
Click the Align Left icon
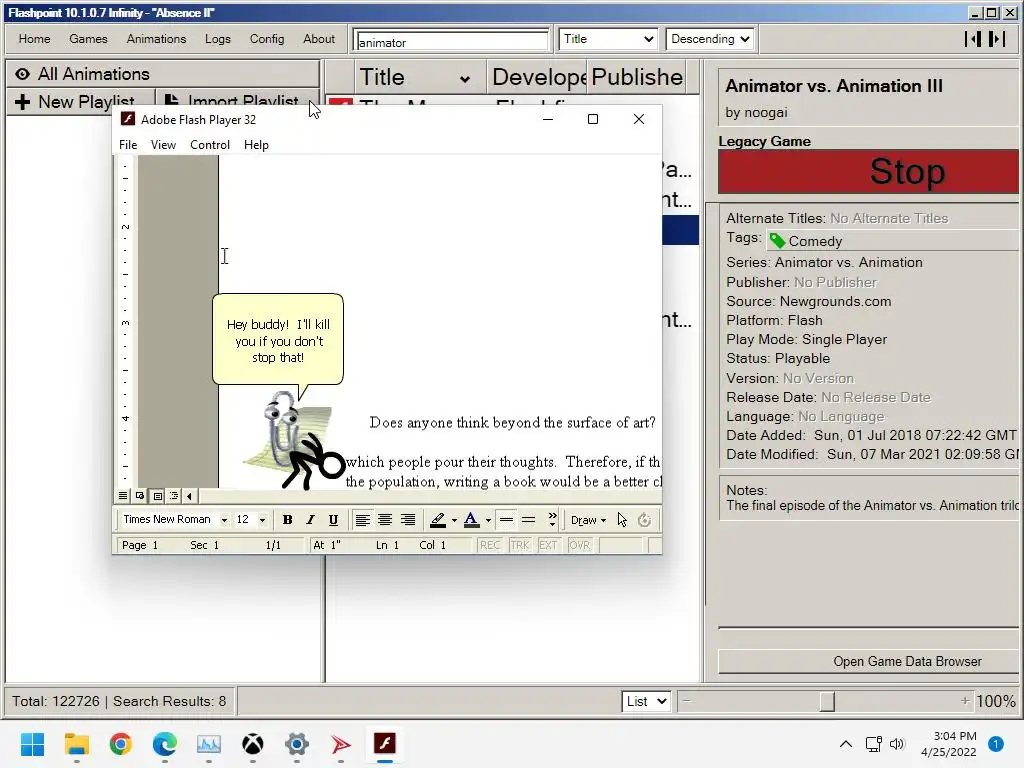362,520
